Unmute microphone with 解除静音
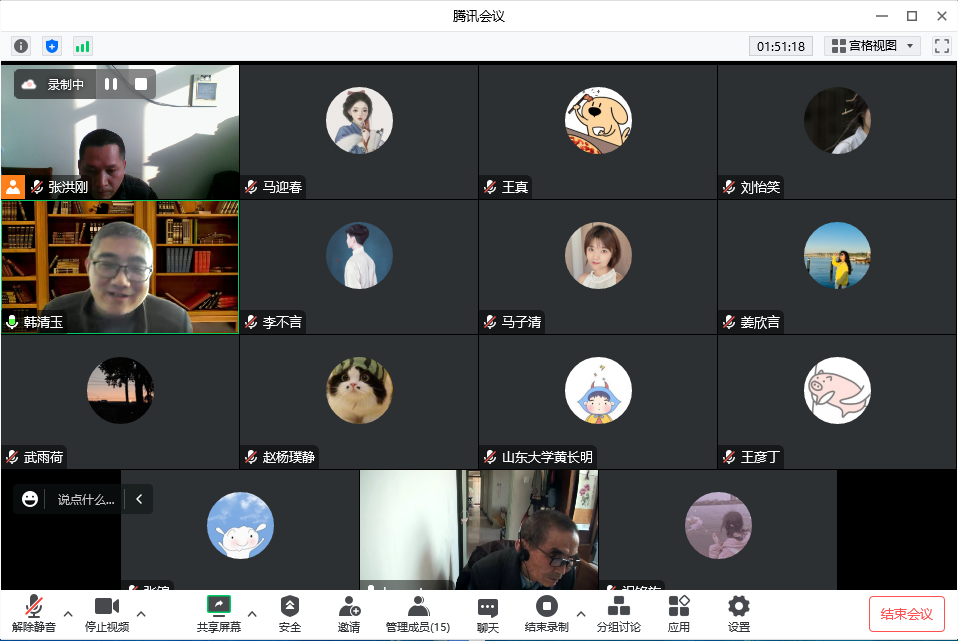 35,613
